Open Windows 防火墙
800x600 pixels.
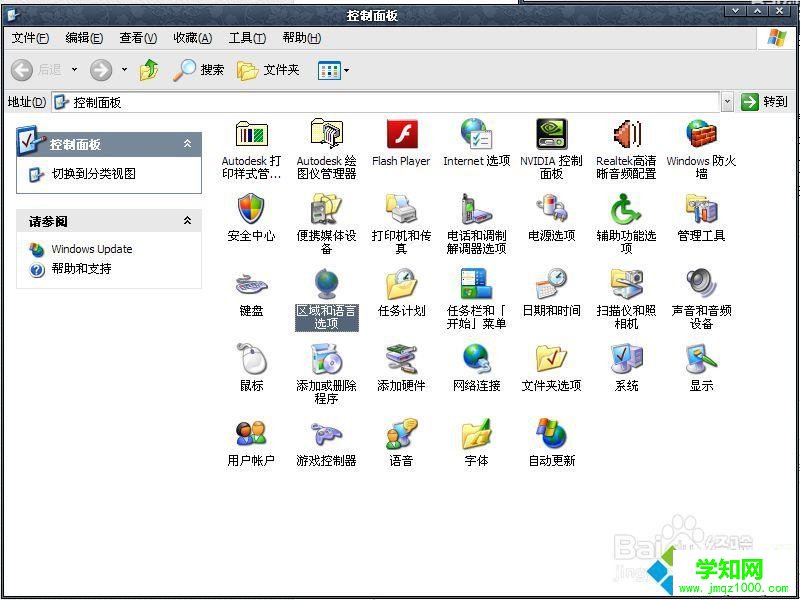point(701,149)
